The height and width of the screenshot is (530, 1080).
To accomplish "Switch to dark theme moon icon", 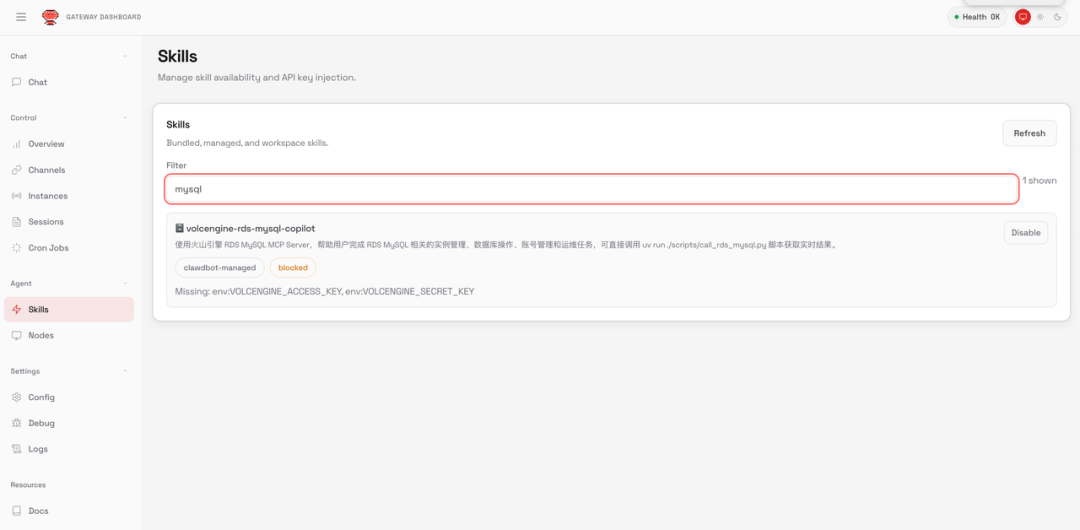I will tap(1057, 17).
